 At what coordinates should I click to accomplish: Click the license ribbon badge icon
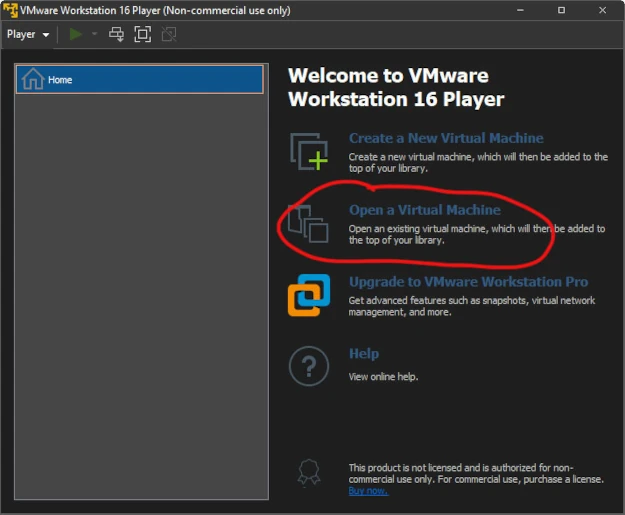(x=309, y=472)
